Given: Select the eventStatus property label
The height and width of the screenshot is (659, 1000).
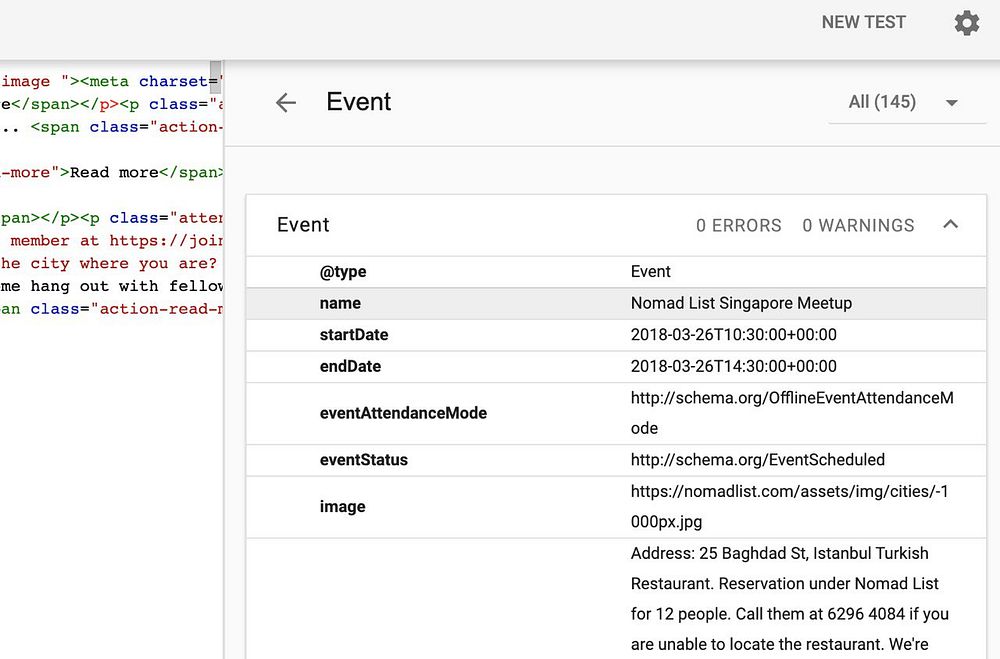Looking at the screenshot, I should click(x=364, y=460).
